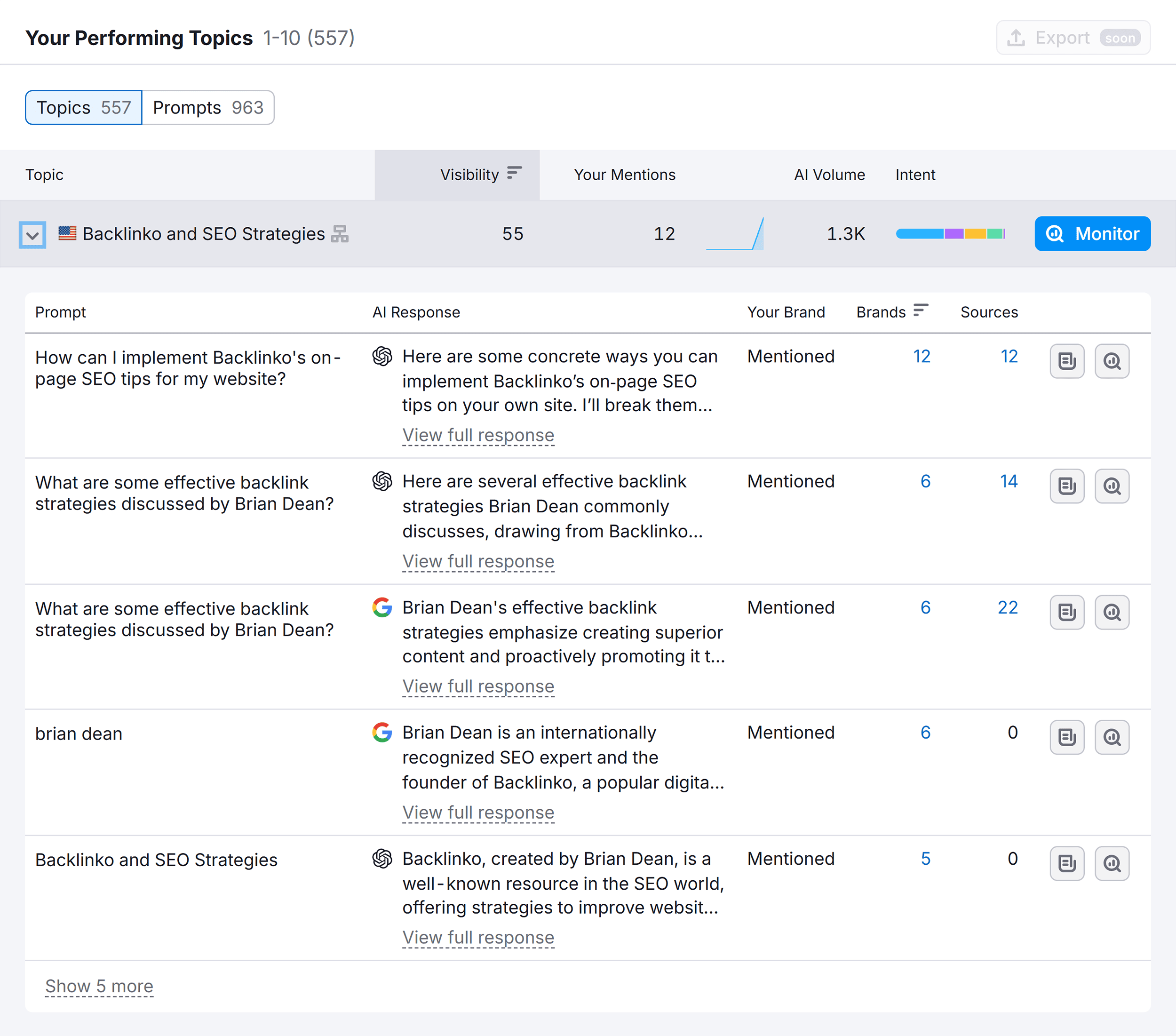Sort by the Your Mentions column header
Screen dimensions: 1176x1036
[x=624, y=175]
